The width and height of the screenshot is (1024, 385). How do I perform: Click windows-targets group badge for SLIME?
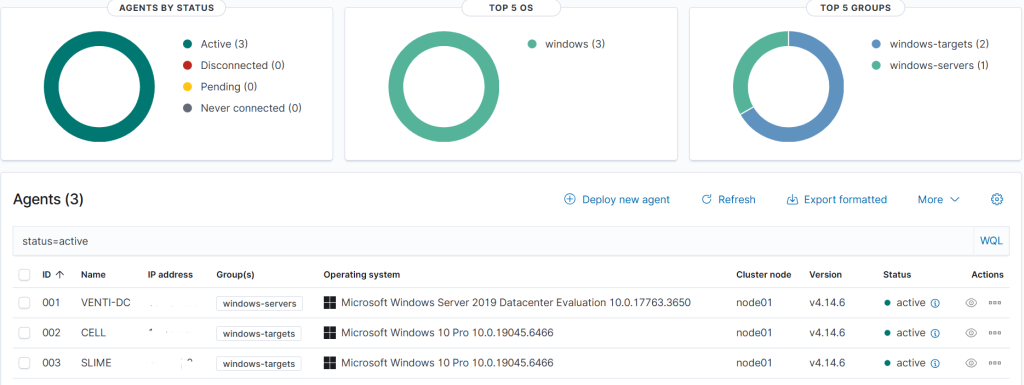[x=259, y=363]
